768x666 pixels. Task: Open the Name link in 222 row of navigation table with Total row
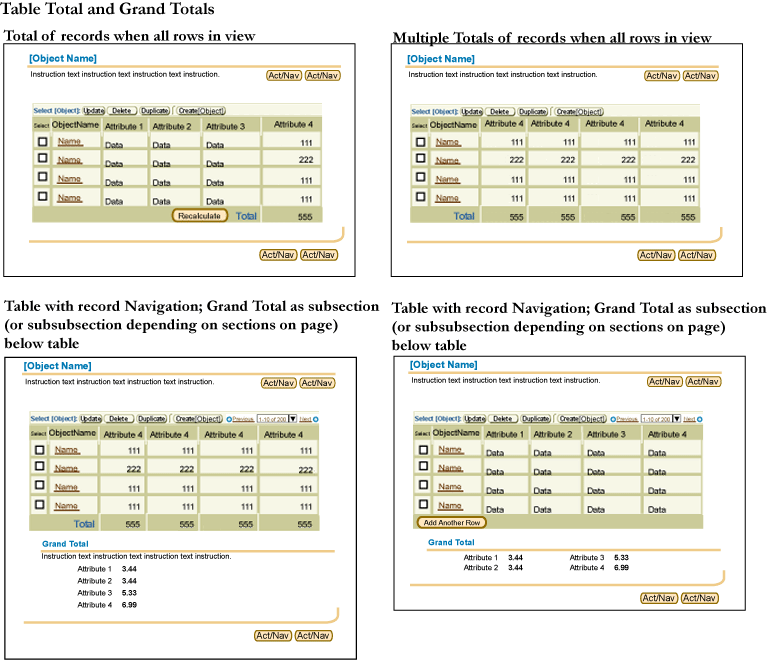[67, 469]
